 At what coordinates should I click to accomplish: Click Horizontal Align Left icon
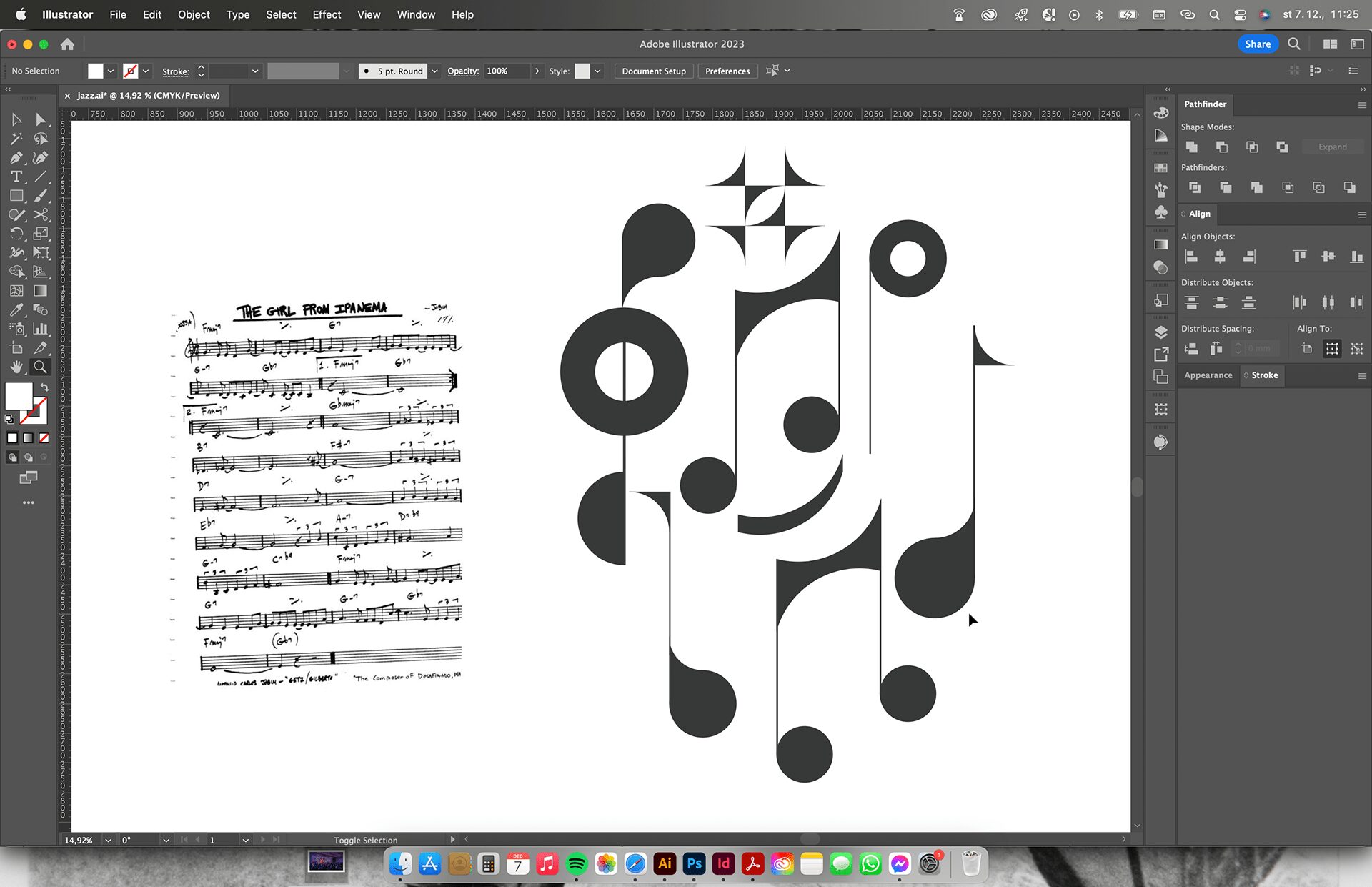(x=1191, y=257)
